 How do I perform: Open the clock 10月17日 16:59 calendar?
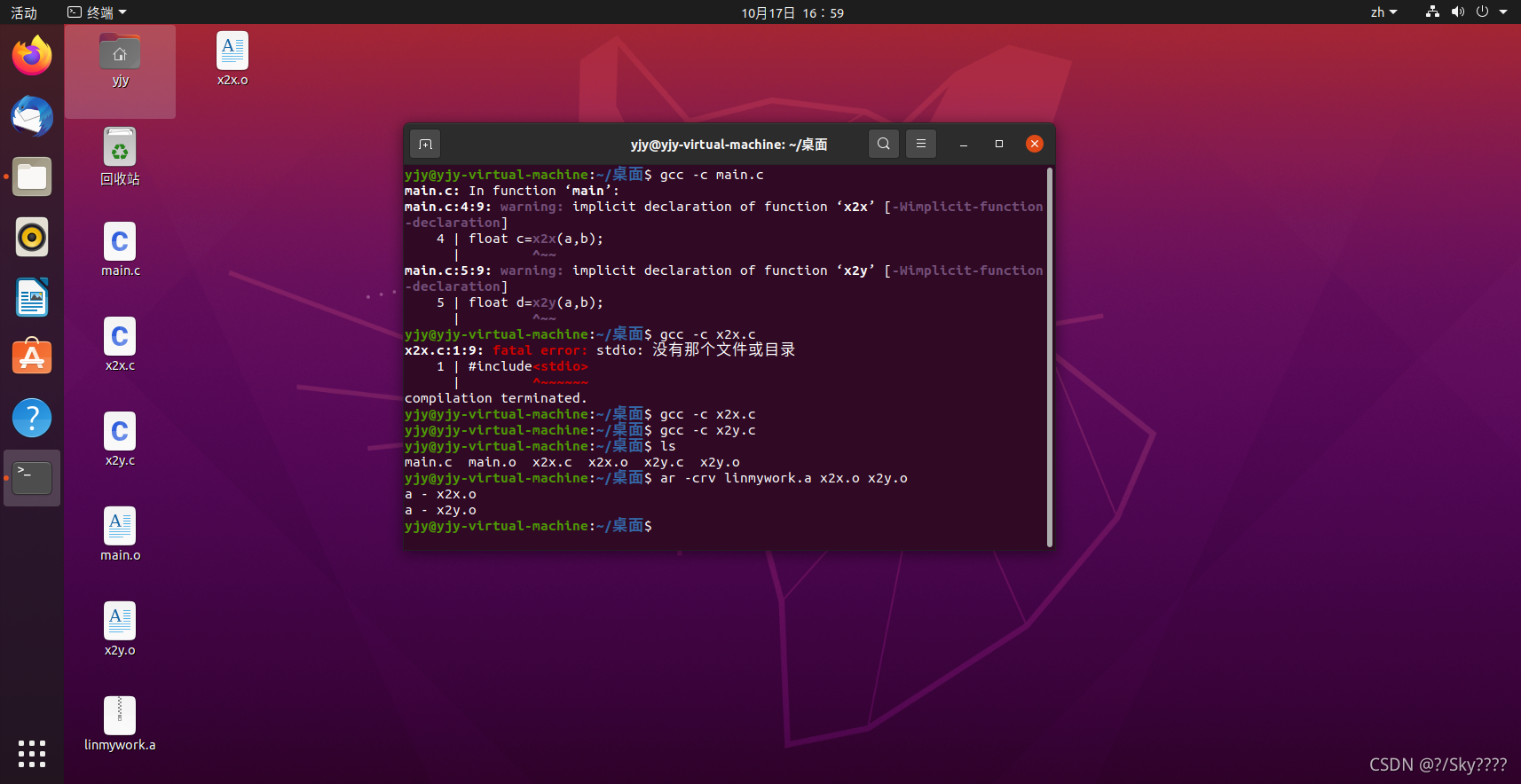pyautogui.click(x=792, y=12)
